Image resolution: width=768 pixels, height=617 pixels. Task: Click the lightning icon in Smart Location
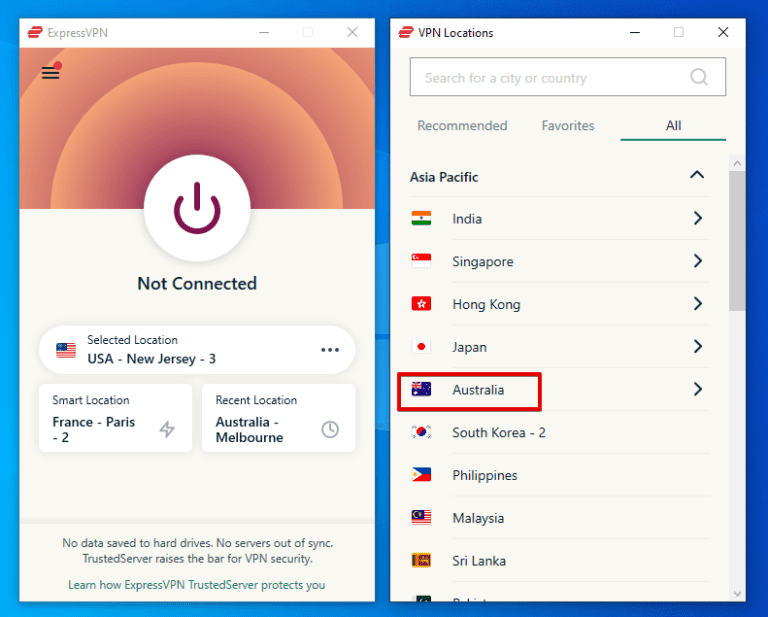tap(167, 429)
